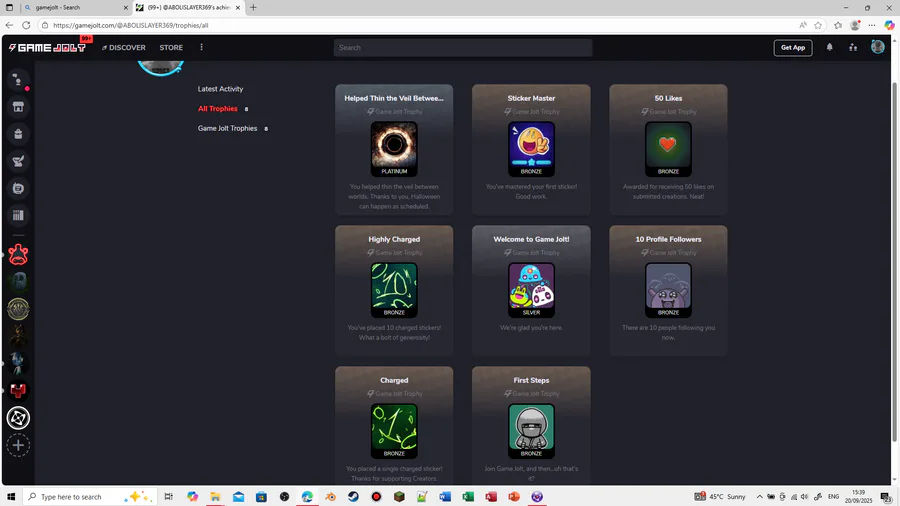Show hidden system tray icons

coord(759,497)
